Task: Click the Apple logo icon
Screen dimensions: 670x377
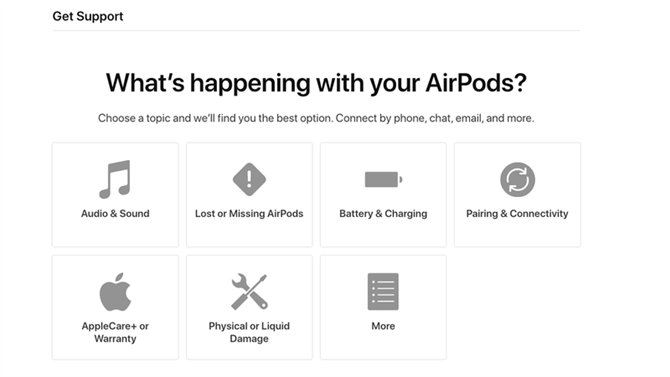Action: click(115, 292)
